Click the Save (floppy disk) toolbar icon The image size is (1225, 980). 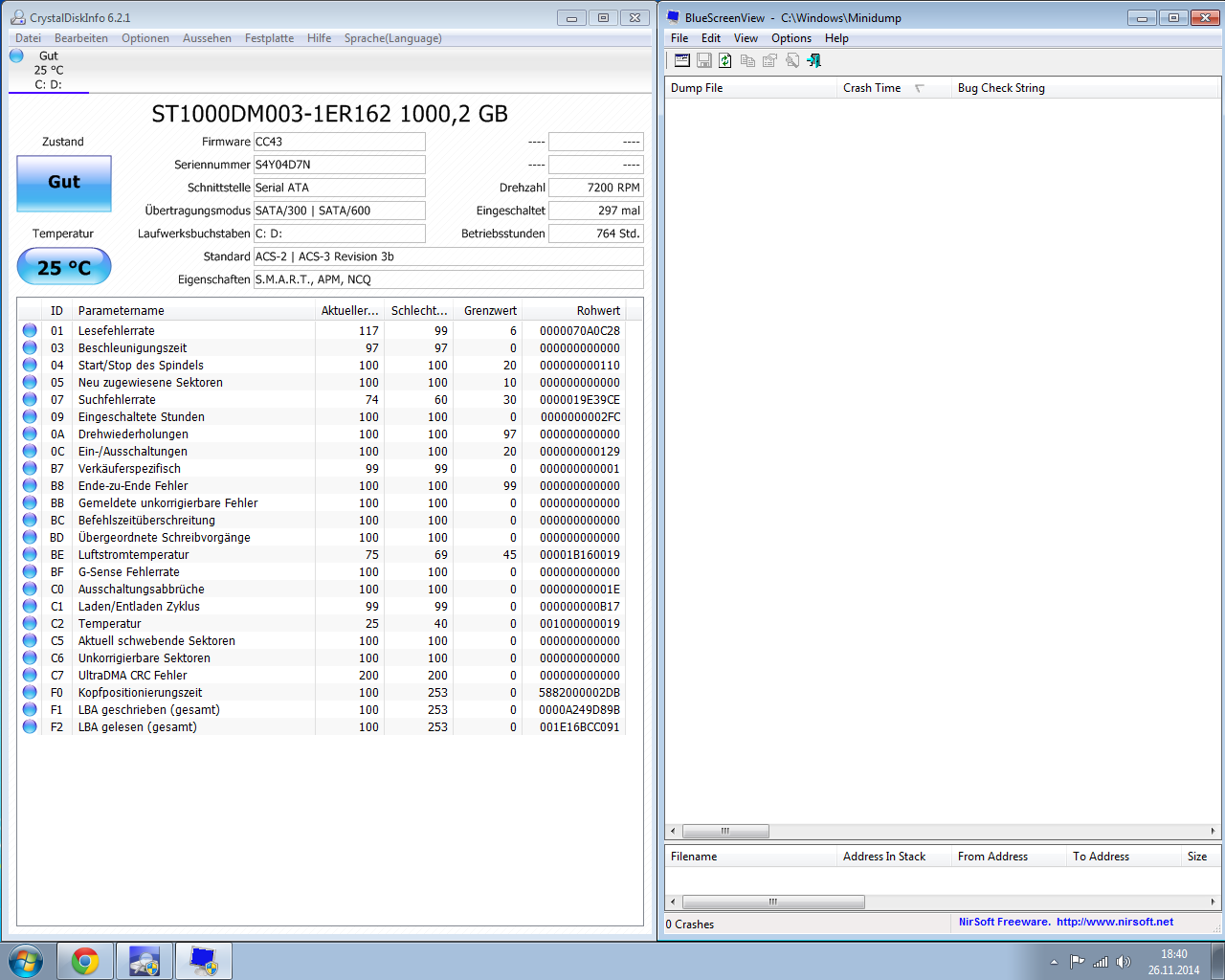pos(704,60)
